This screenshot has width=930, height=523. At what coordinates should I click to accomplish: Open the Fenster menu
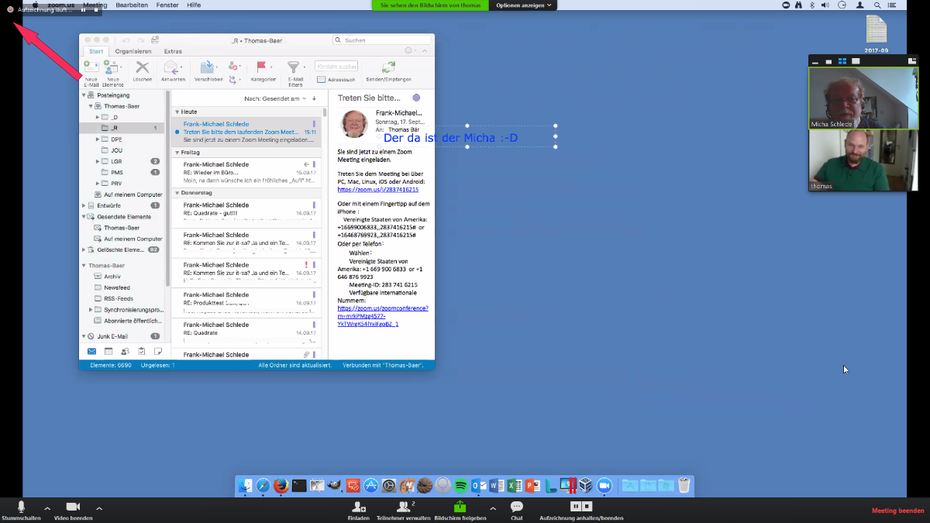pyautogui.click(x=167, y=5)
